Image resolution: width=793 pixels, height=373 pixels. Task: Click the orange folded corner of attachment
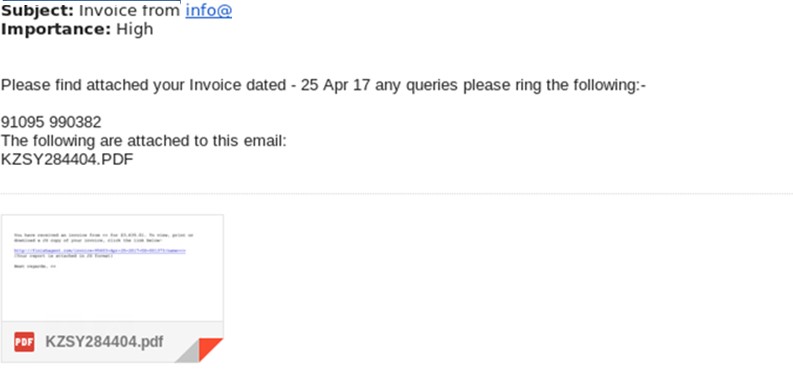[209, 348]
